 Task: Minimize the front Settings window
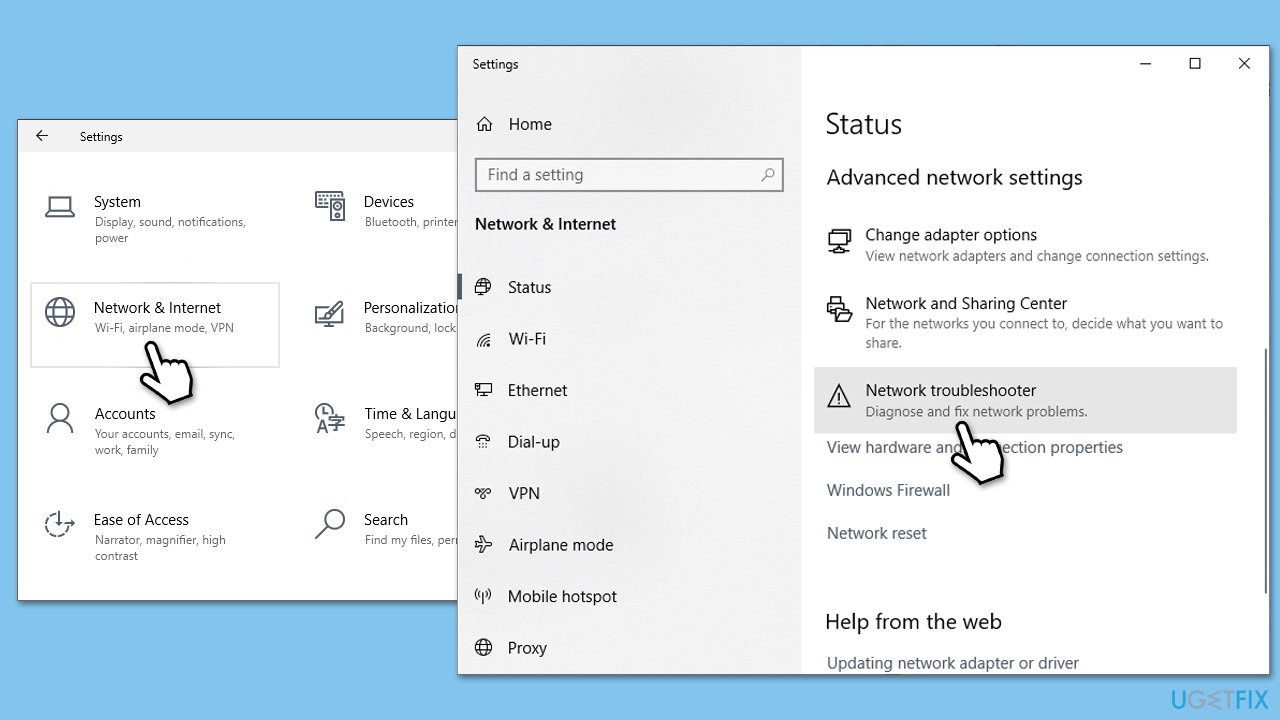[x=1145, y=64]
